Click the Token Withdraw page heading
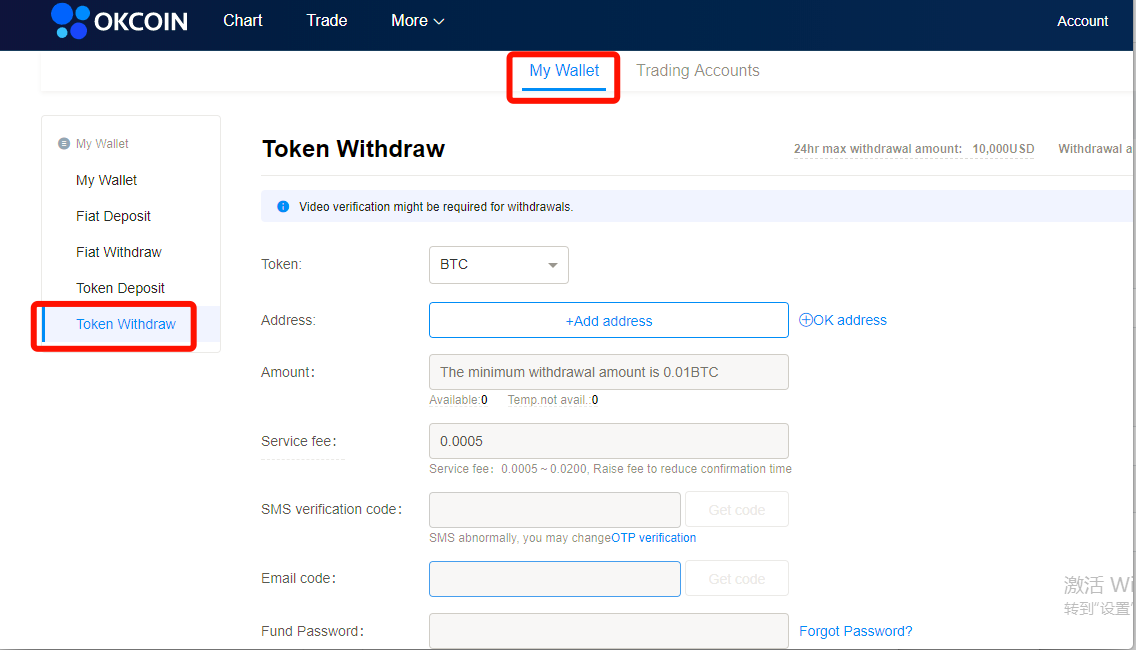This screenshot has height=650, width=1136. click(354, 149)
